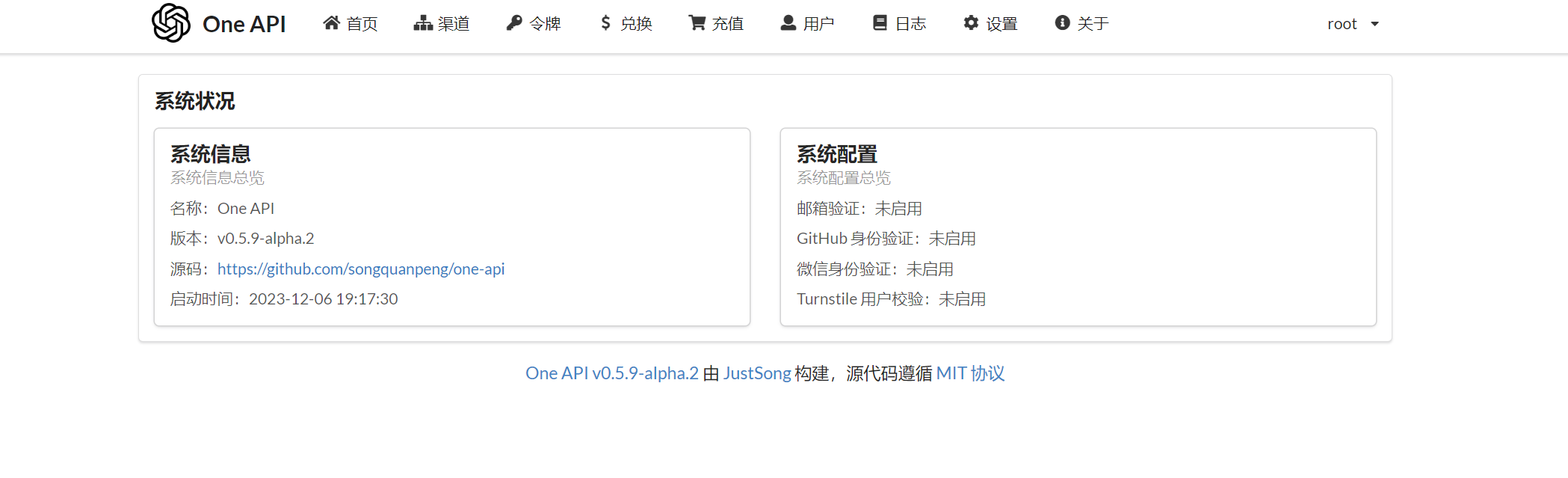Open the 首页 menu item
The image size is (1568, 478).
click(x=351, y=24)
